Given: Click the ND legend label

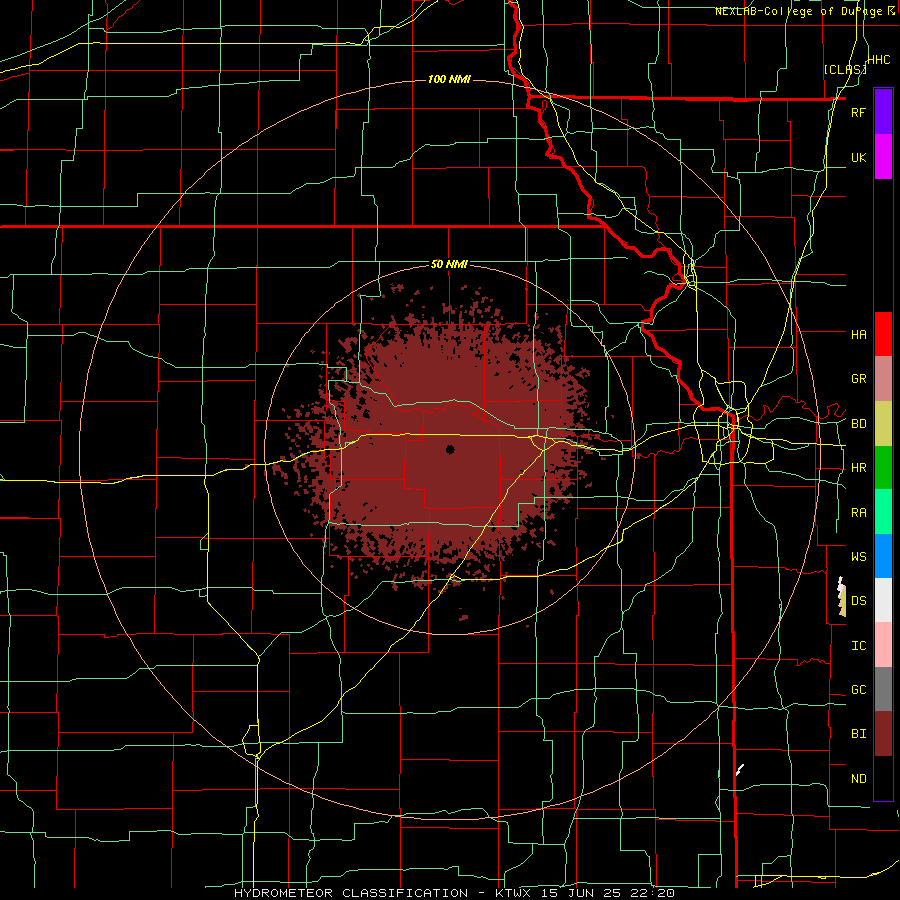Looking at the screenshot, I should click(858, 779).
